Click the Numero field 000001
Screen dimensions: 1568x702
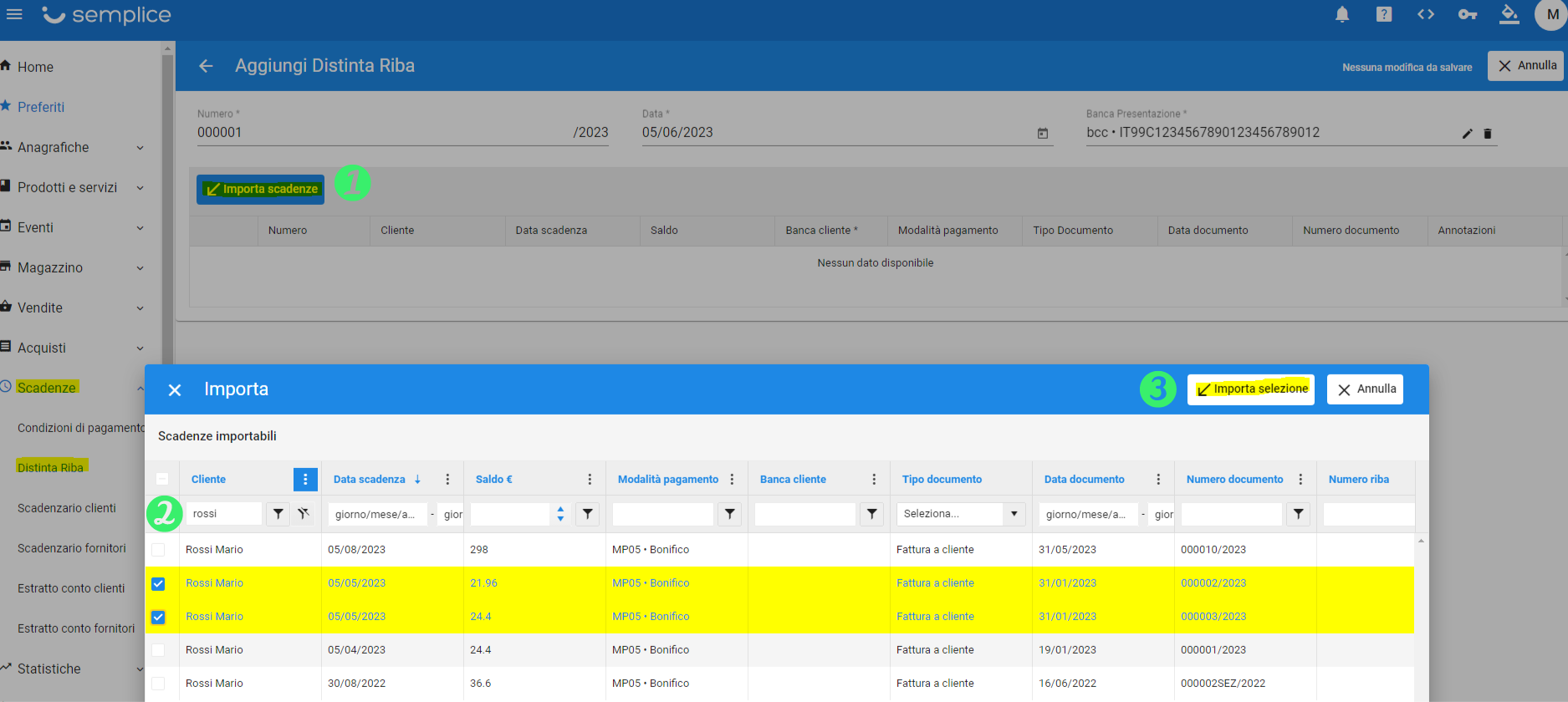[x=383, y=132]
